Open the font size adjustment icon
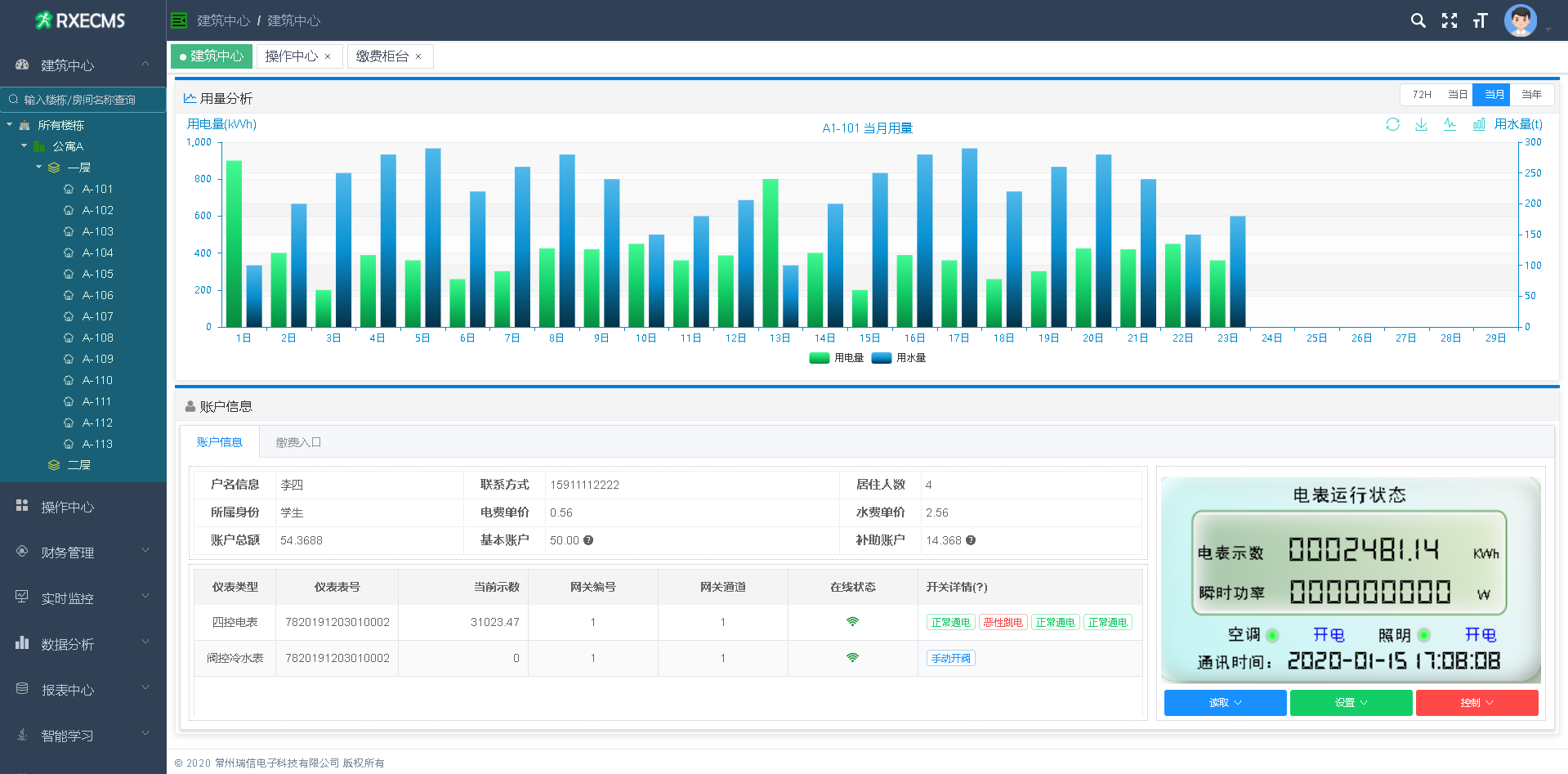The image size is (1568, 774). pos(1480,20)
